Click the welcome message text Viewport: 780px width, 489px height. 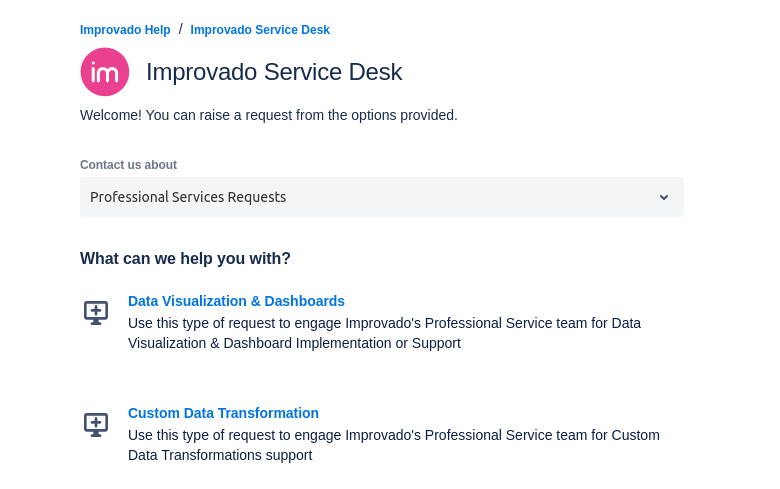coord(269,115)
